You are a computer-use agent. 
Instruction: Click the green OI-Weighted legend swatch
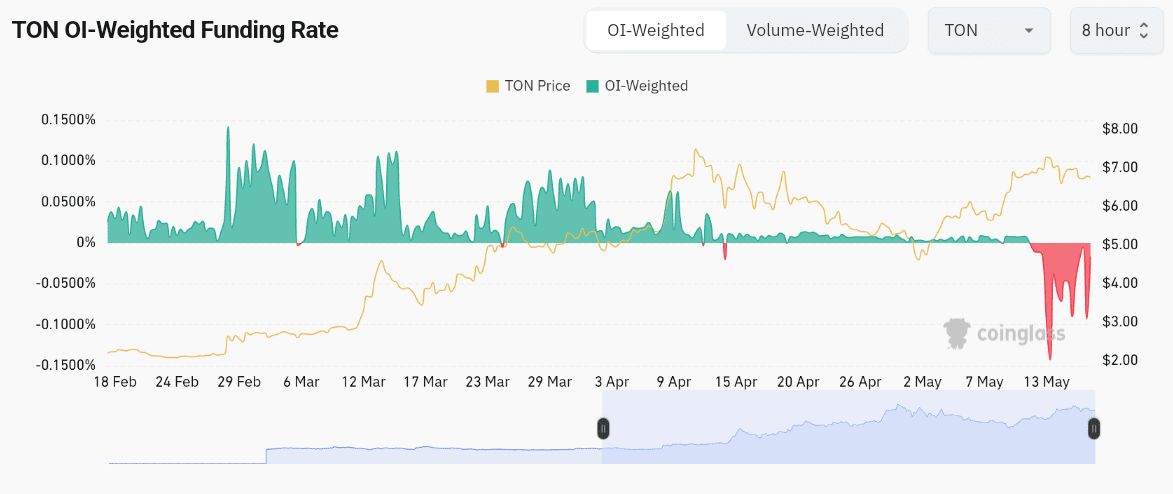click(592, 86)
